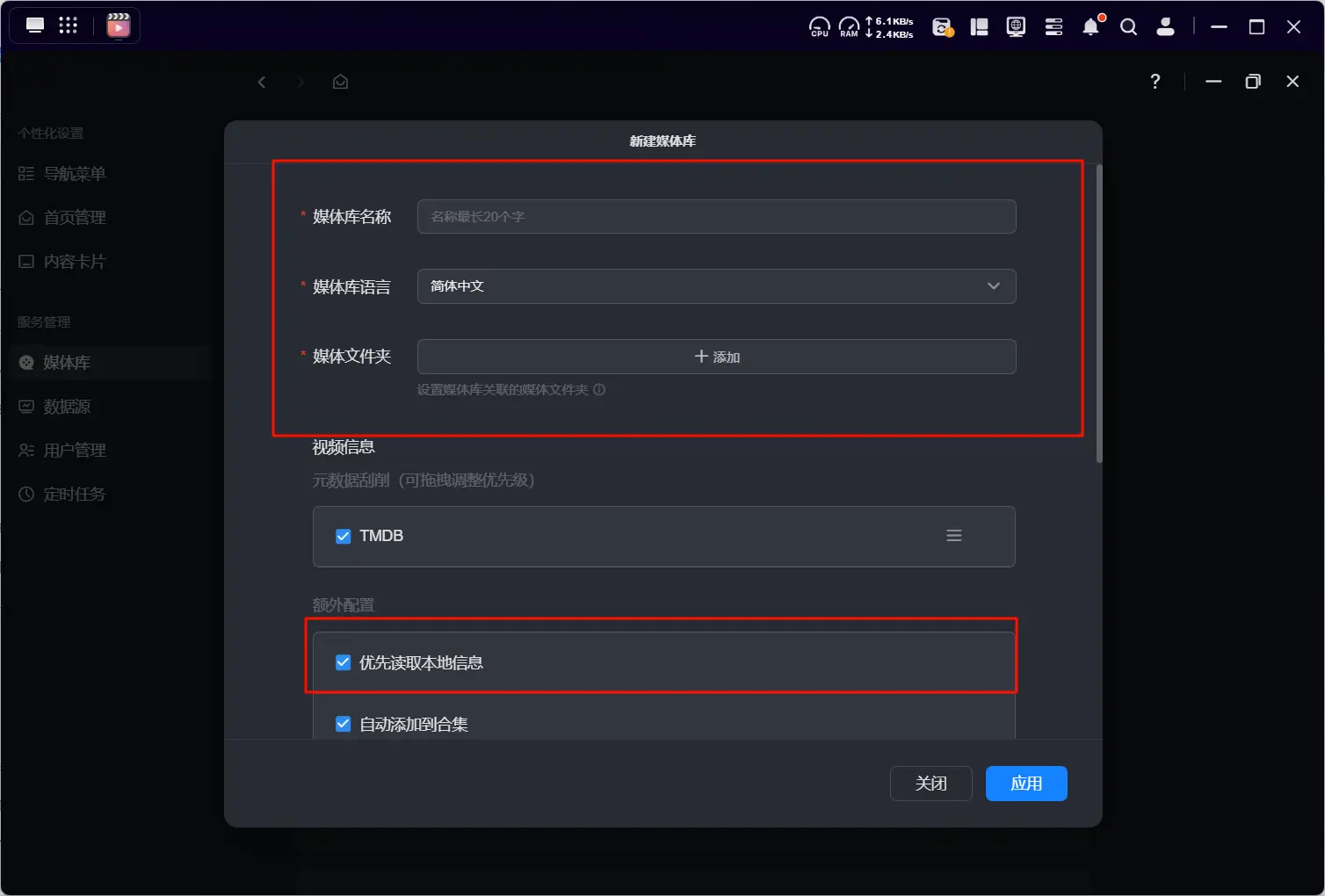
Task: Open the app grid launcher icon
Action: click(x=69, y=25)
